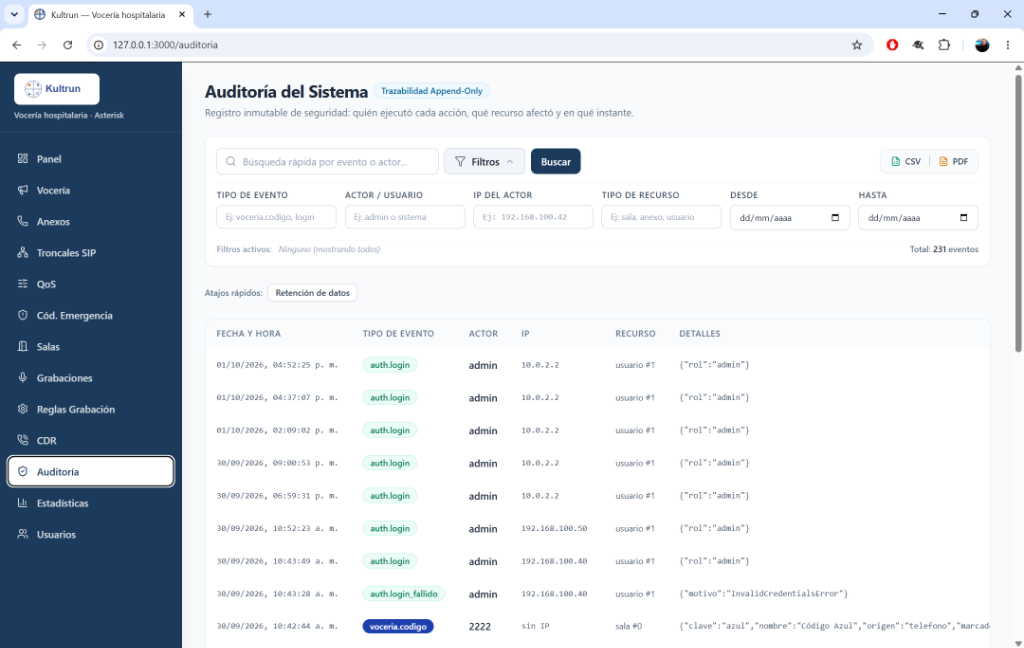1024x648 pixels.
Task: Click the Buscar button
Action: [555, 161]
